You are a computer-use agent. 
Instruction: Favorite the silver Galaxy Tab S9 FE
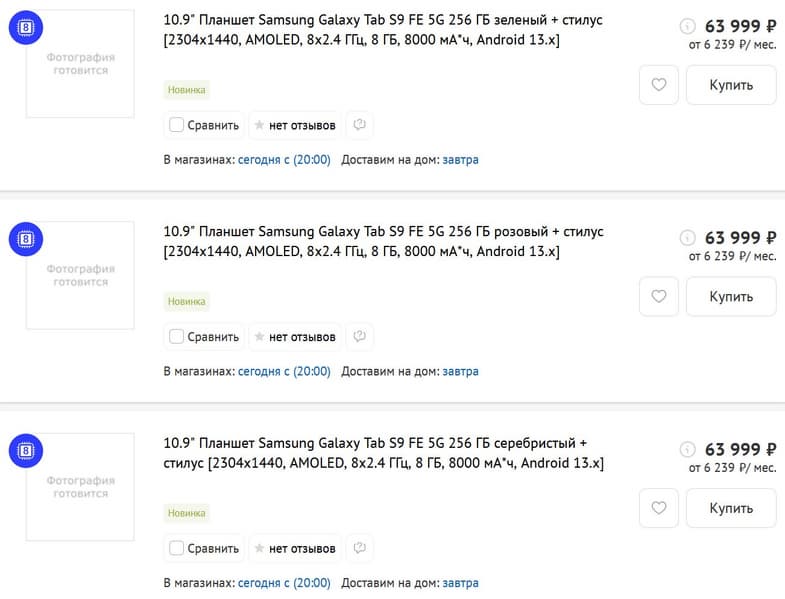click(658, 508)
